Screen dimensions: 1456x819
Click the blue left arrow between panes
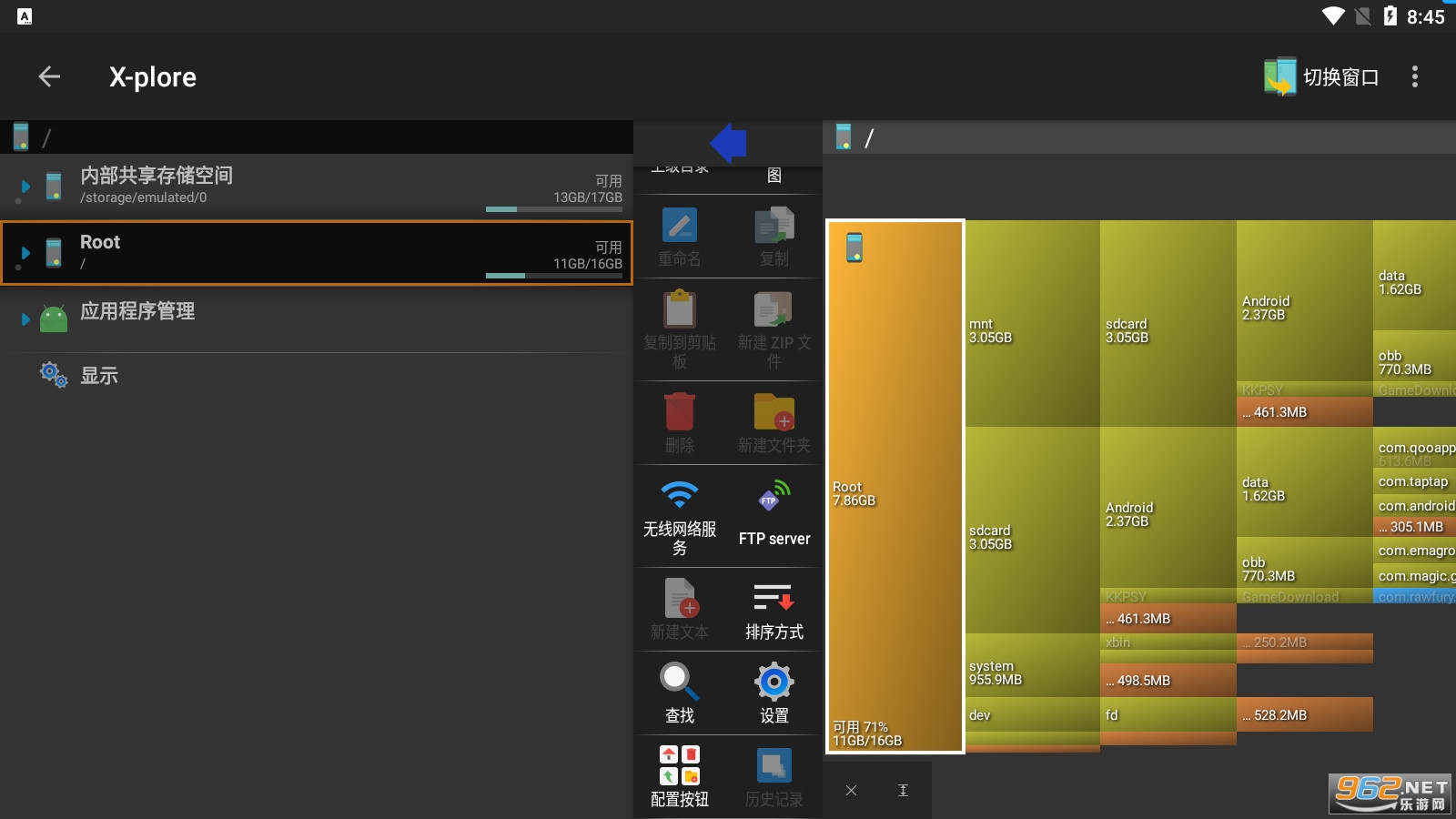pyautogui.click(x=728, y=143)
